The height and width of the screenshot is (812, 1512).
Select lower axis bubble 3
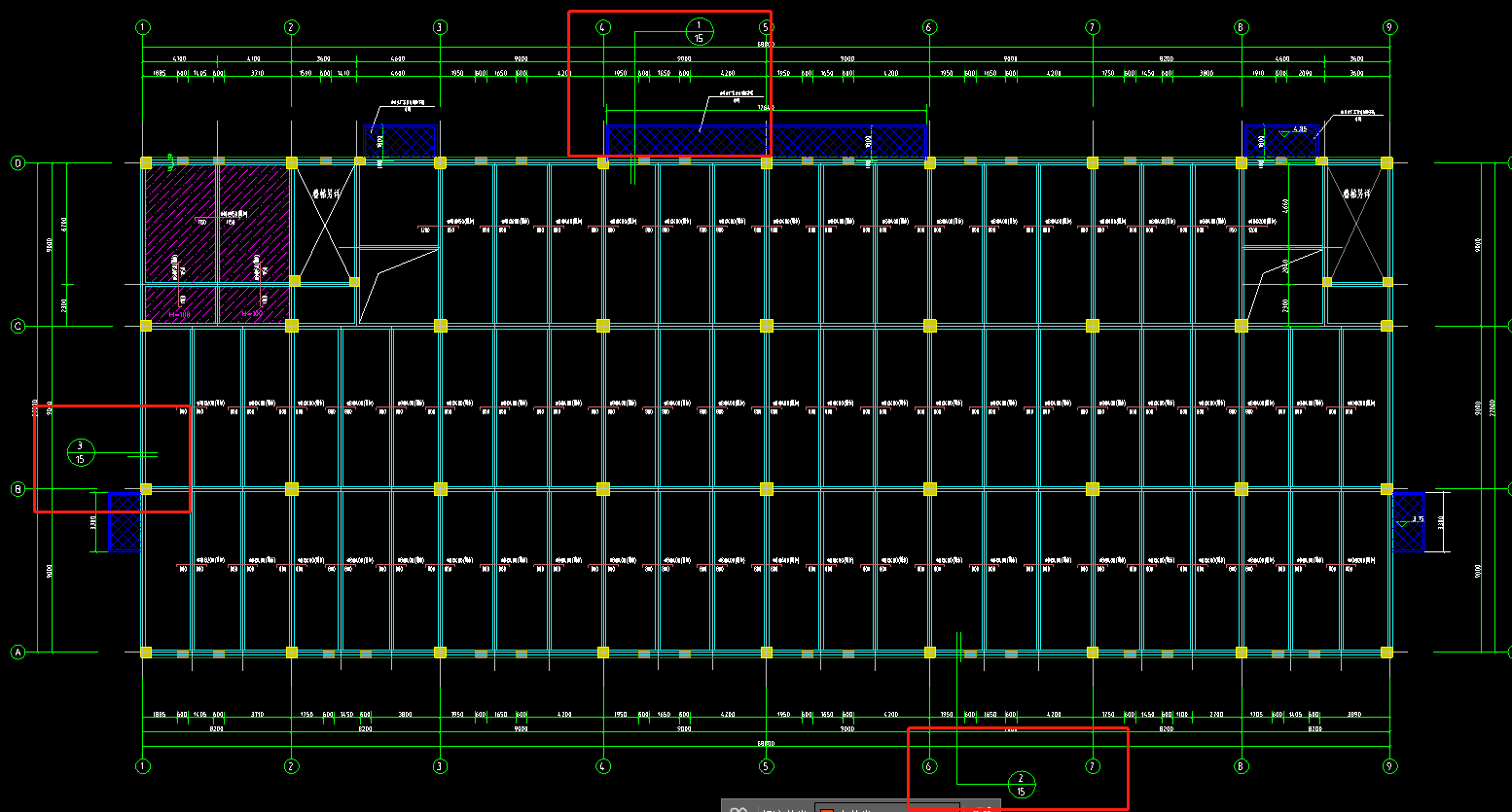[x=440, y=766]
